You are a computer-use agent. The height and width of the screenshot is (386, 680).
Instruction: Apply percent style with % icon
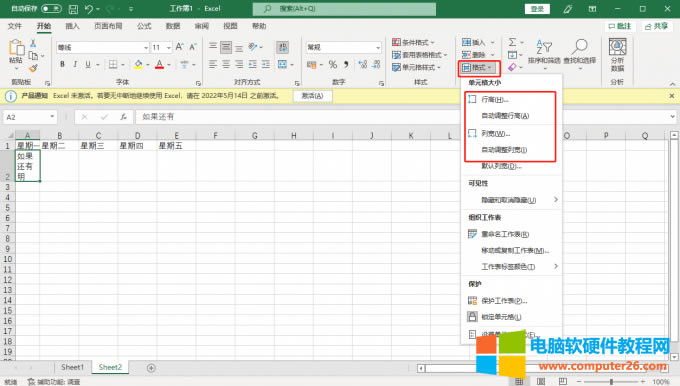tap(333, 65)
